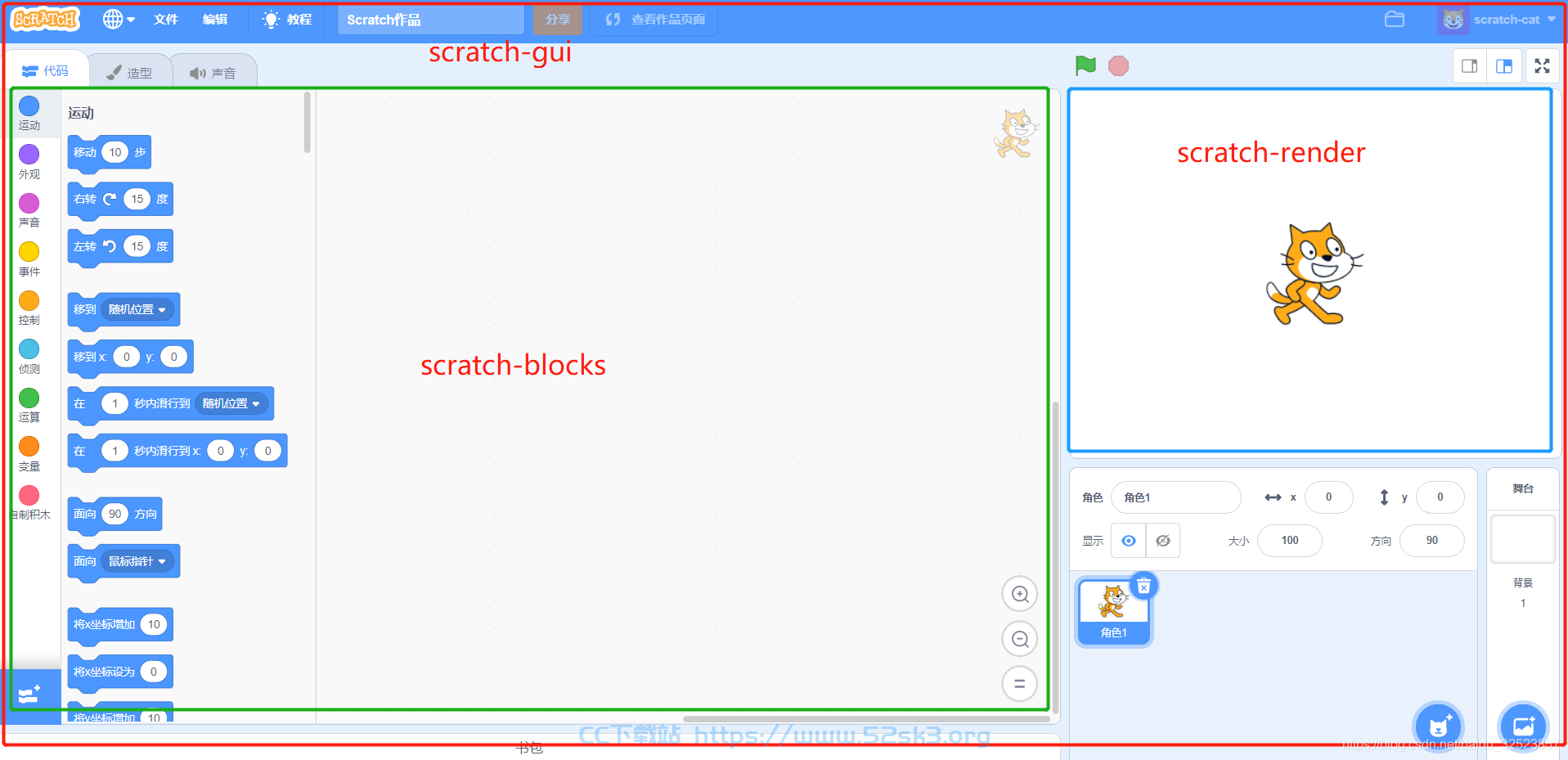Screen dimensions: 1568x760
Task: Switch to the 代码 tab
Action: pyautogui.click(x=46, y=71)
